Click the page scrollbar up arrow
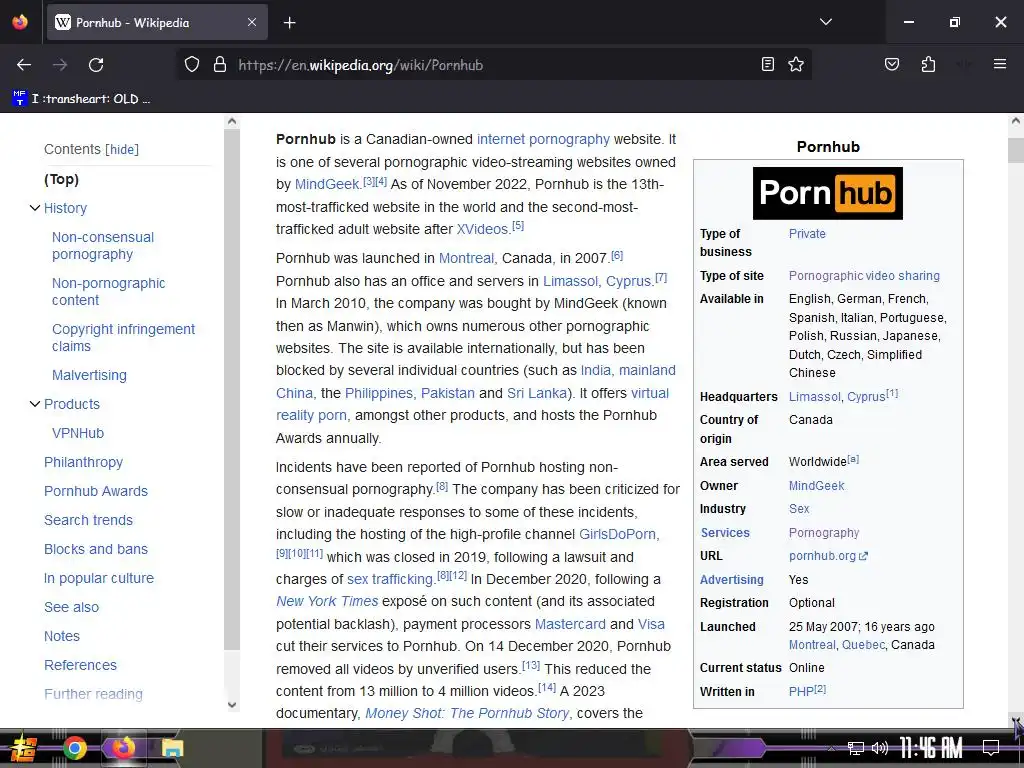The image size is (1024, 768). [x=1016, y=121]
